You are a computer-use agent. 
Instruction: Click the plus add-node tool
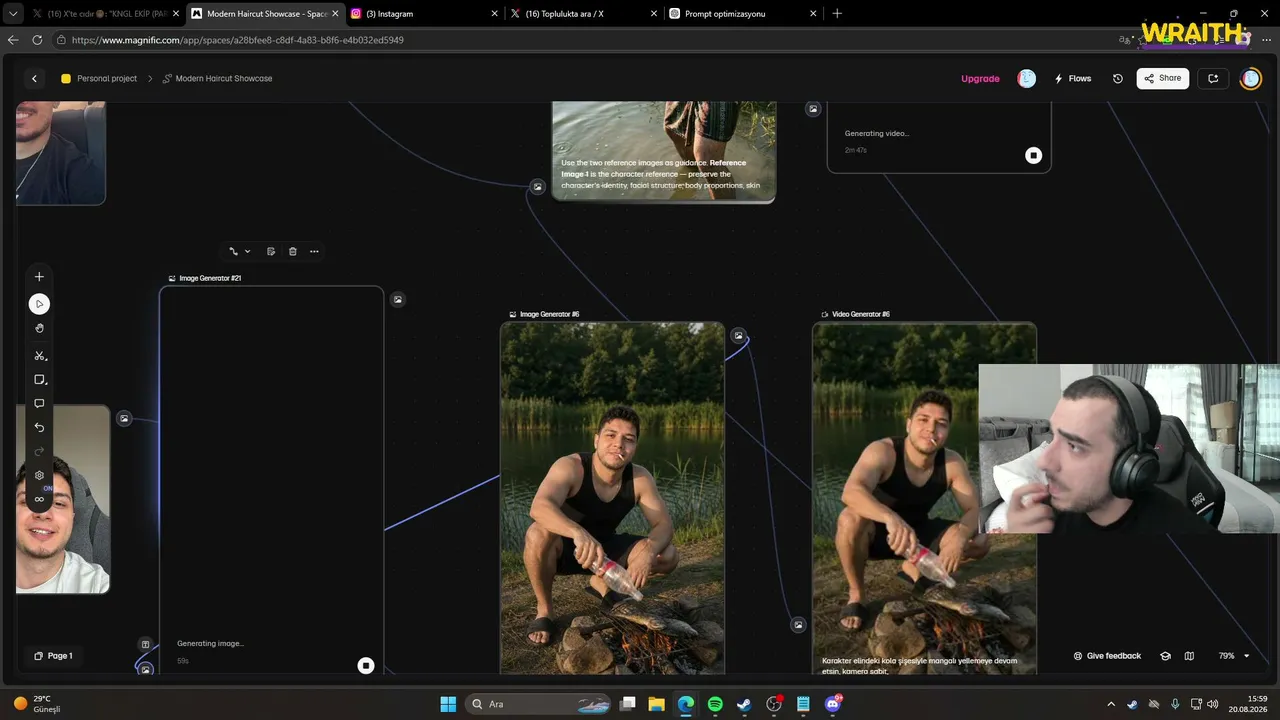point(39,277)
